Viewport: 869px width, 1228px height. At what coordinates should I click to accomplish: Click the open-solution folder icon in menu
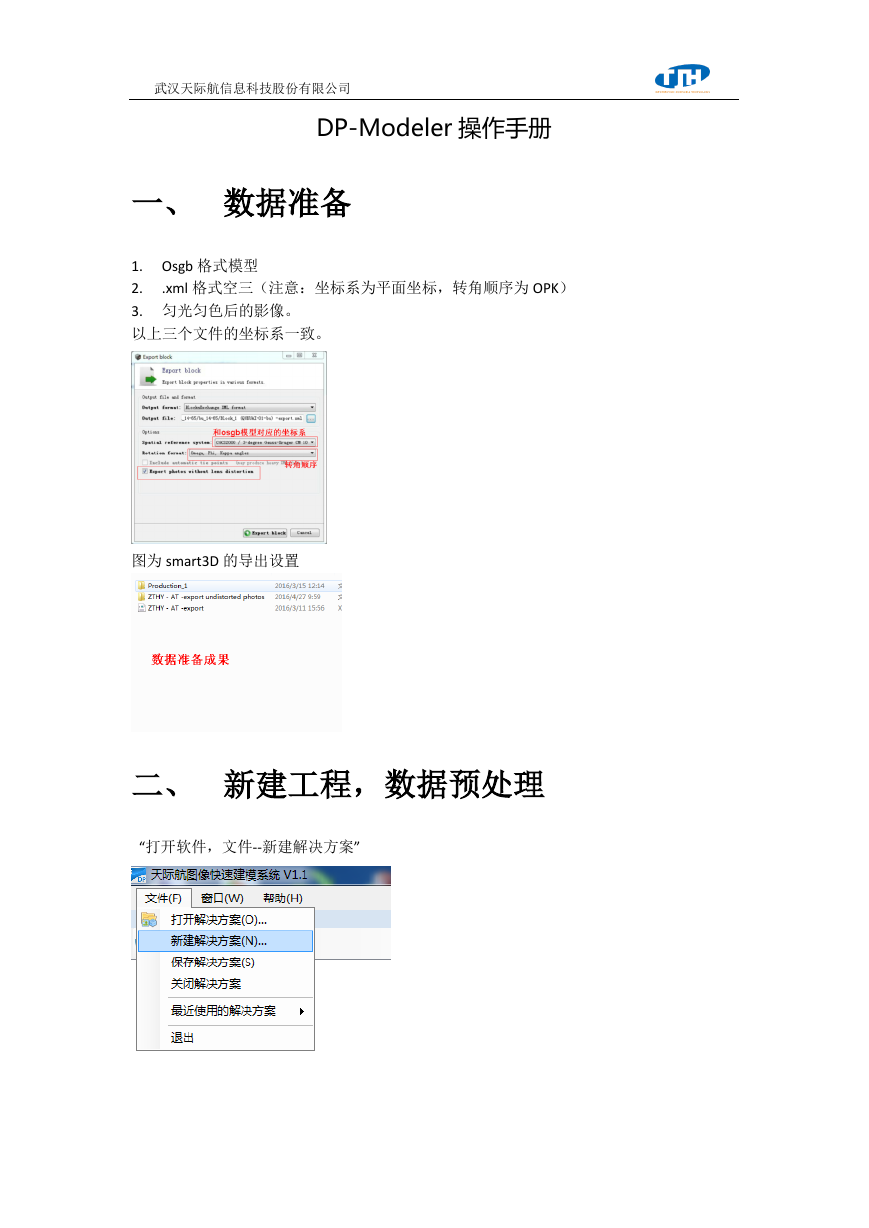point(149,919)
